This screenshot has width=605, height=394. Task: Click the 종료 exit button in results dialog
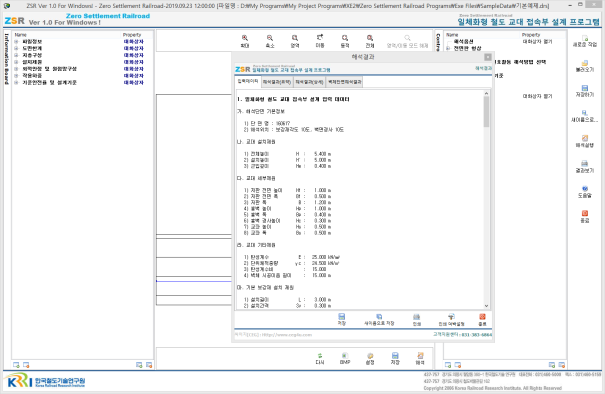pos(482,320)
